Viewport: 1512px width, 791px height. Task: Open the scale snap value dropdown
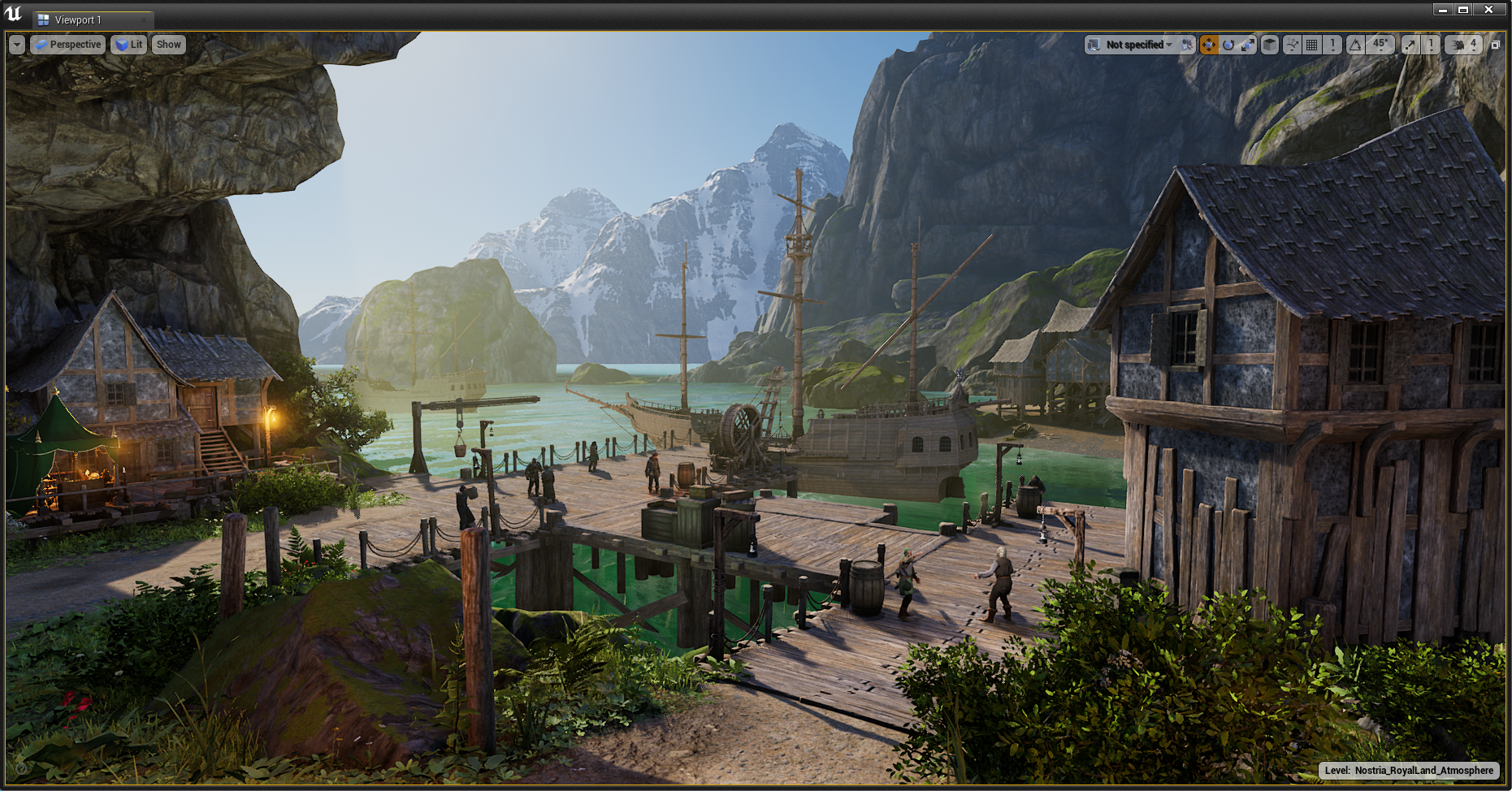pyautogui.click(x=1431, y=45)
